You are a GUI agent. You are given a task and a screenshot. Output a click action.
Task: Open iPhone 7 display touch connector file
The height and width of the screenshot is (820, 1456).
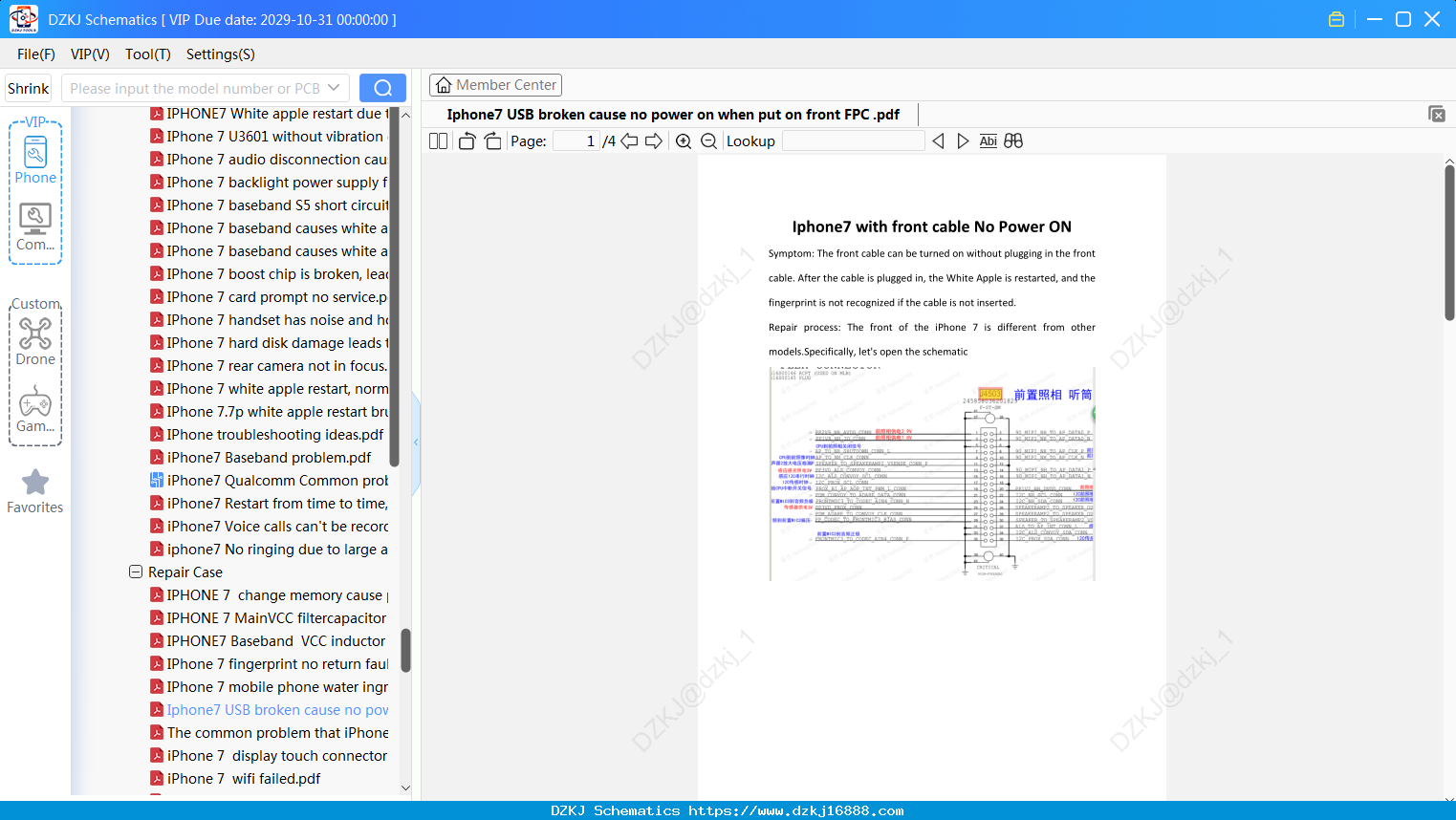tap(277, 756)
